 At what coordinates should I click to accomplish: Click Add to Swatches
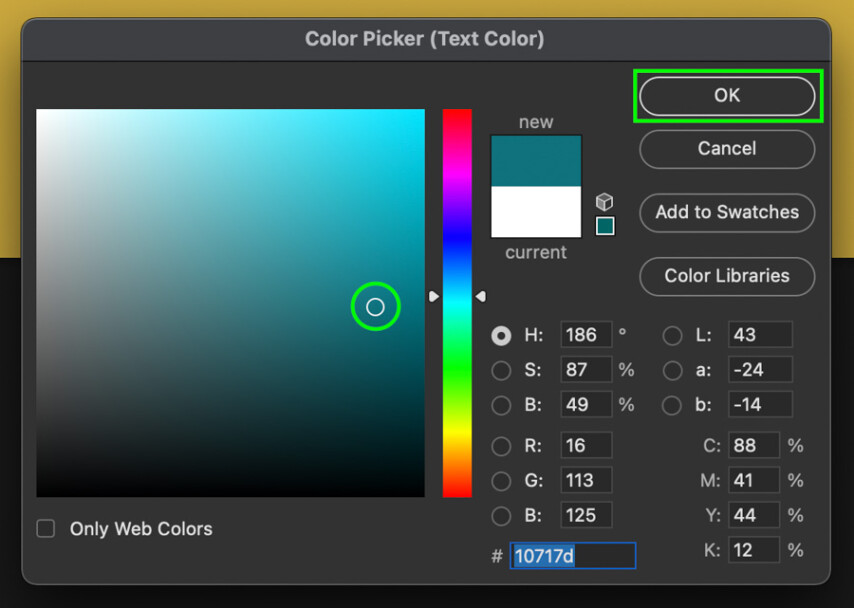[x=727, y=212]
